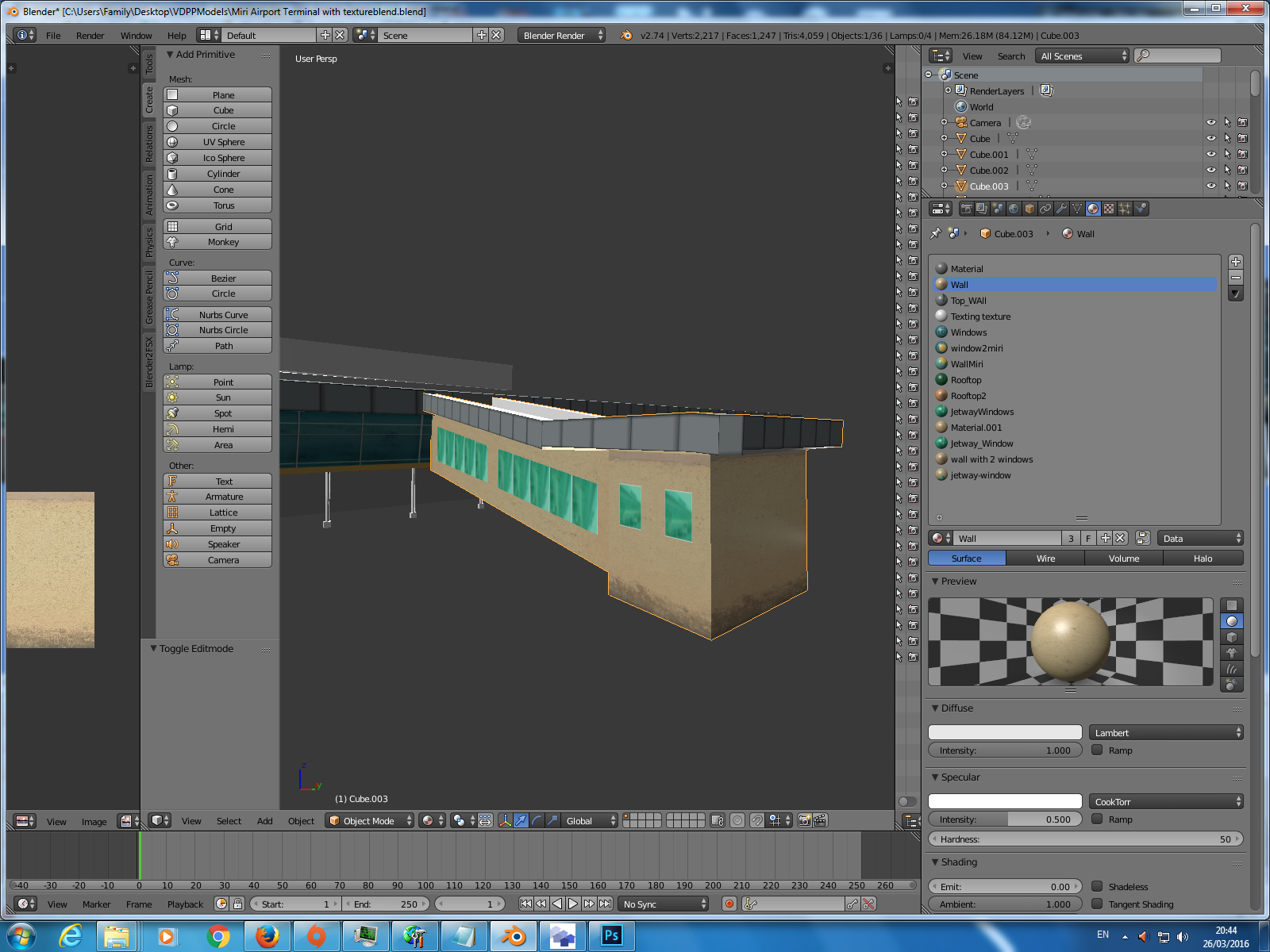Expand the Cube.003 outliner entry
1270x952 pixels.
[x=943, y=186]
